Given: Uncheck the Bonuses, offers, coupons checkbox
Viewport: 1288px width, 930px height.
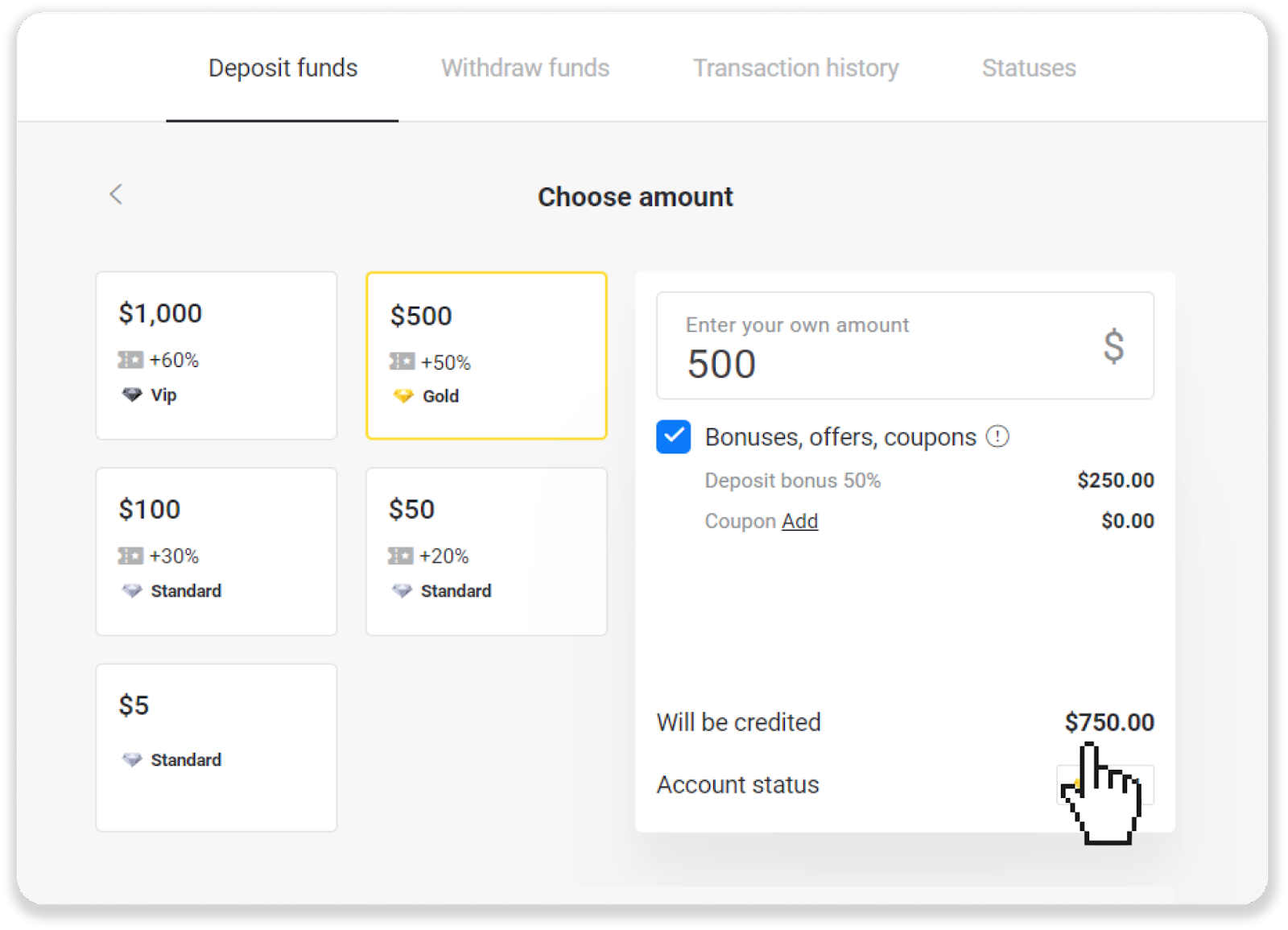Looking at the screenshot, I should pos(673,436).
